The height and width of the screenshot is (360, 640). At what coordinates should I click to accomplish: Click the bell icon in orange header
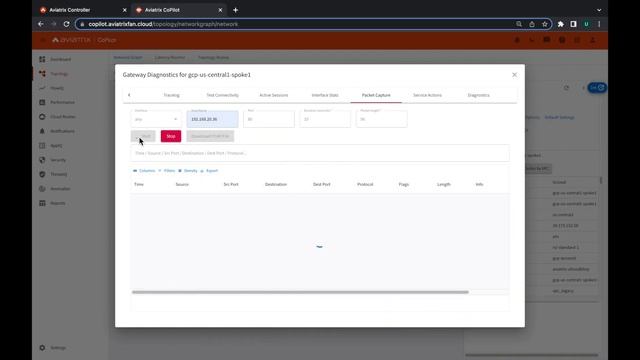click(517, 40)
